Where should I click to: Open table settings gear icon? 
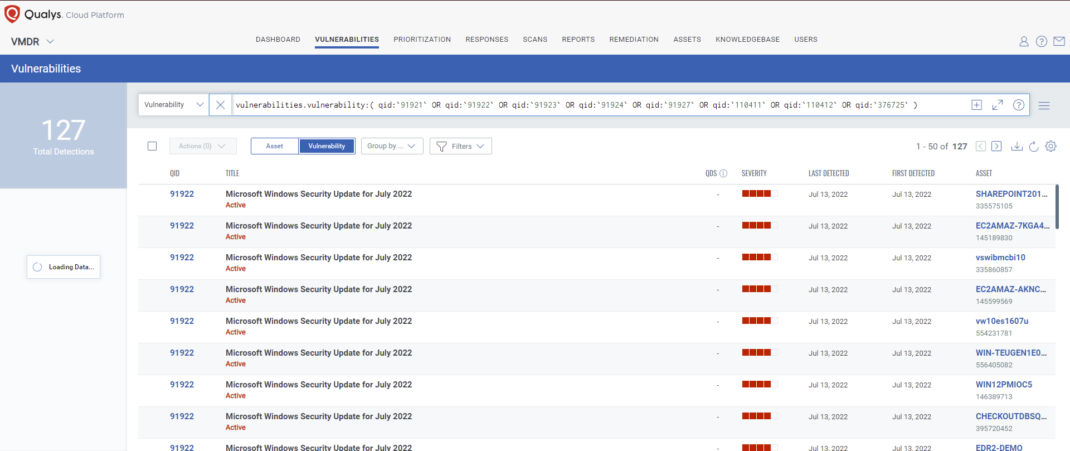point(1051,146)
